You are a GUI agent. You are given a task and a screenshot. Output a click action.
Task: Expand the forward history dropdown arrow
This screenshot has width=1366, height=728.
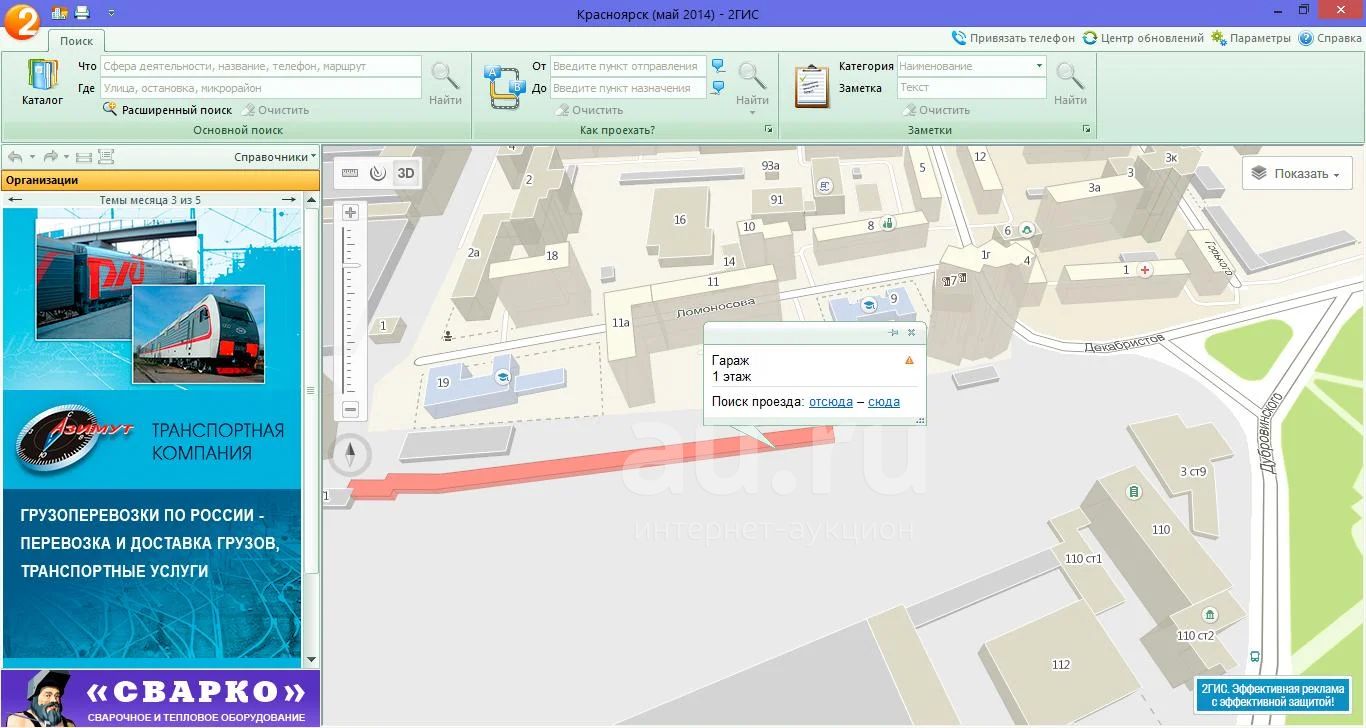tap(67, 157)
